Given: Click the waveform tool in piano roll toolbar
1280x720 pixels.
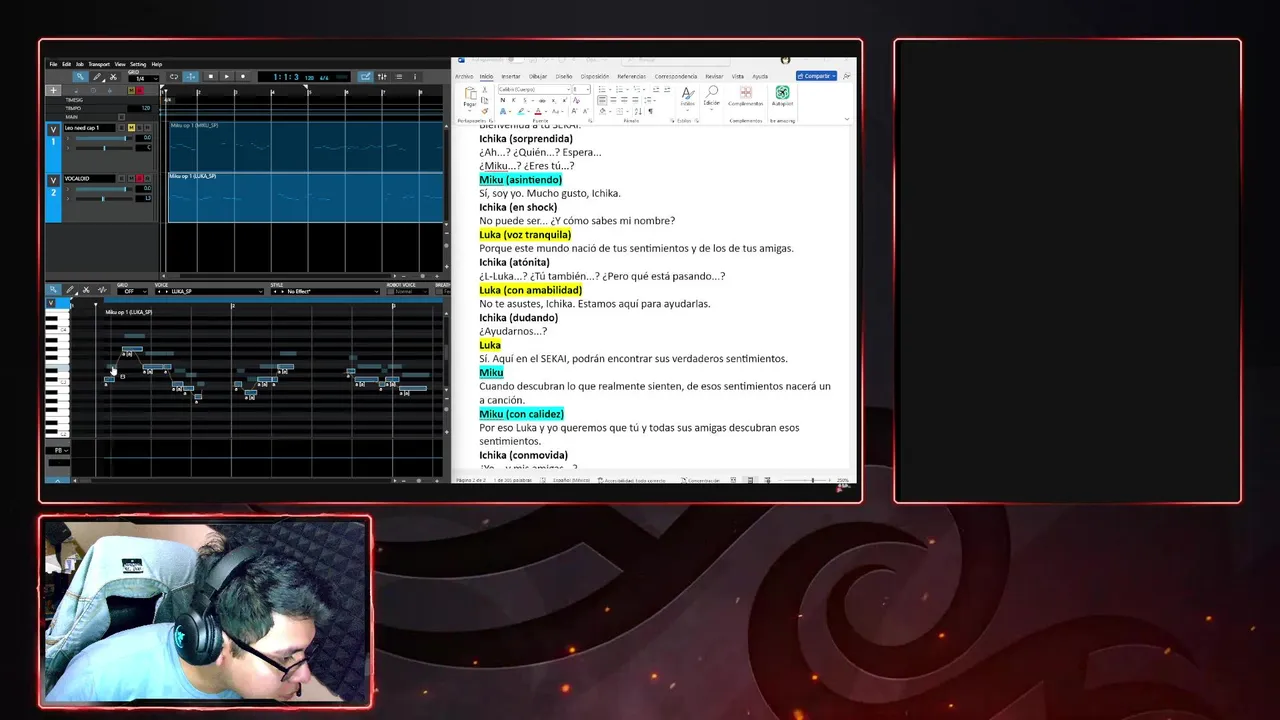Looking at the screenshot, I should pos(102,290).
